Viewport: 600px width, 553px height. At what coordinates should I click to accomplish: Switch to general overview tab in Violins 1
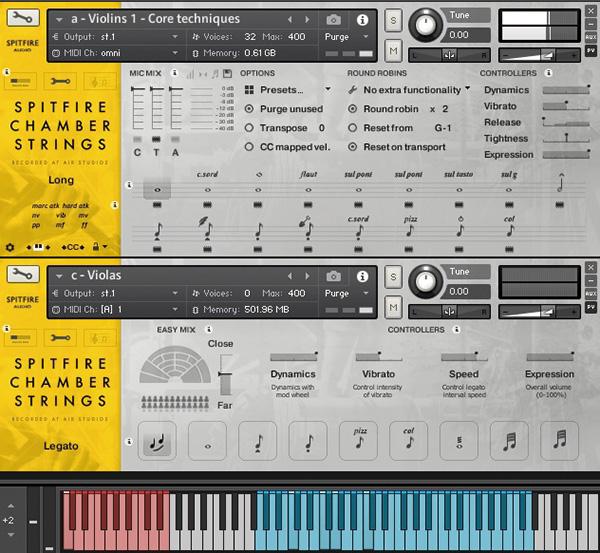tap(21, 81)
